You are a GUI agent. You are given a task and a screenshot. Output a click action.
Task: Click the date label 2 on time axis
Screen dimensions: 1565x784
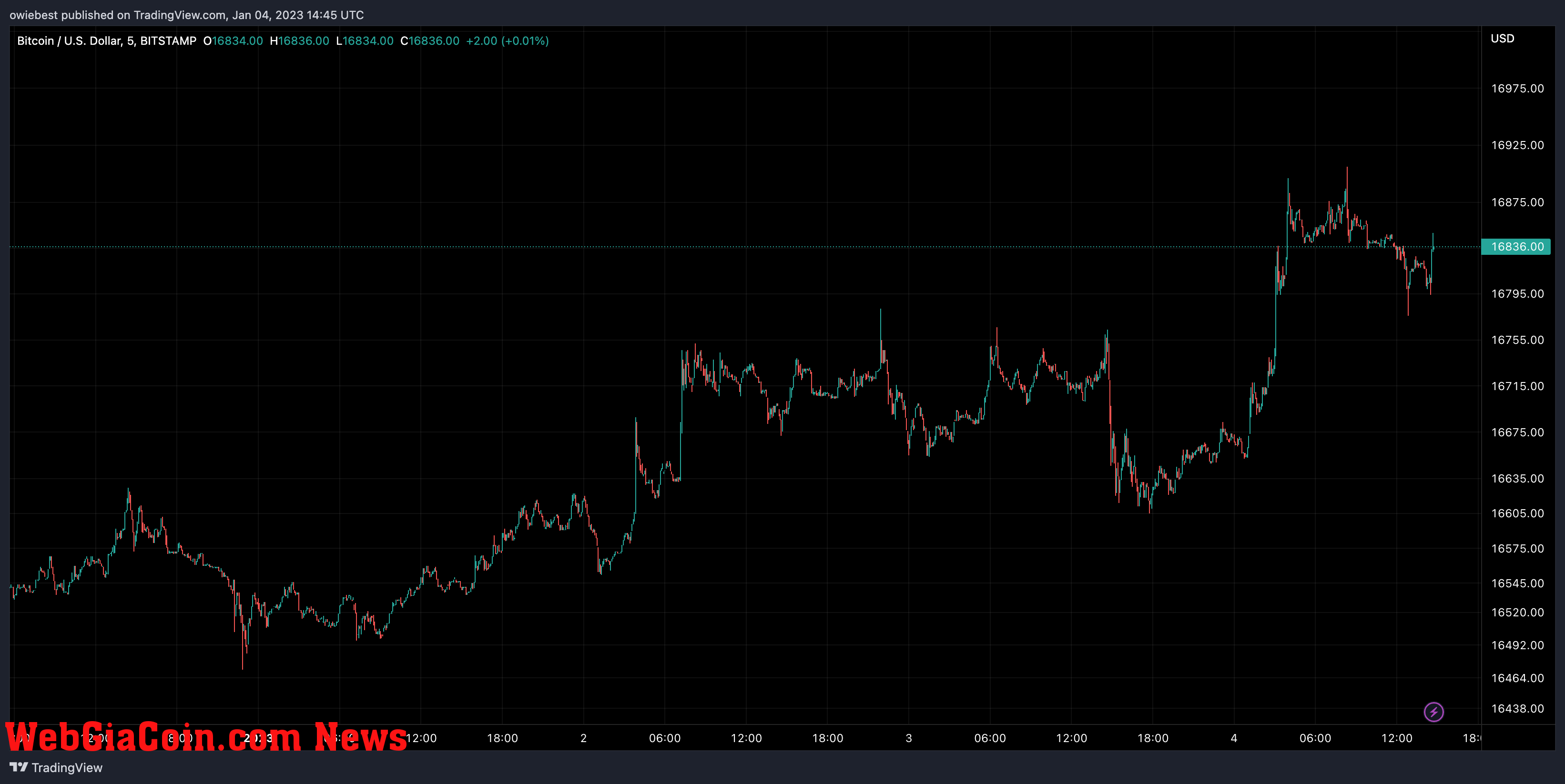pyautogui.click(x=583, y=738)
